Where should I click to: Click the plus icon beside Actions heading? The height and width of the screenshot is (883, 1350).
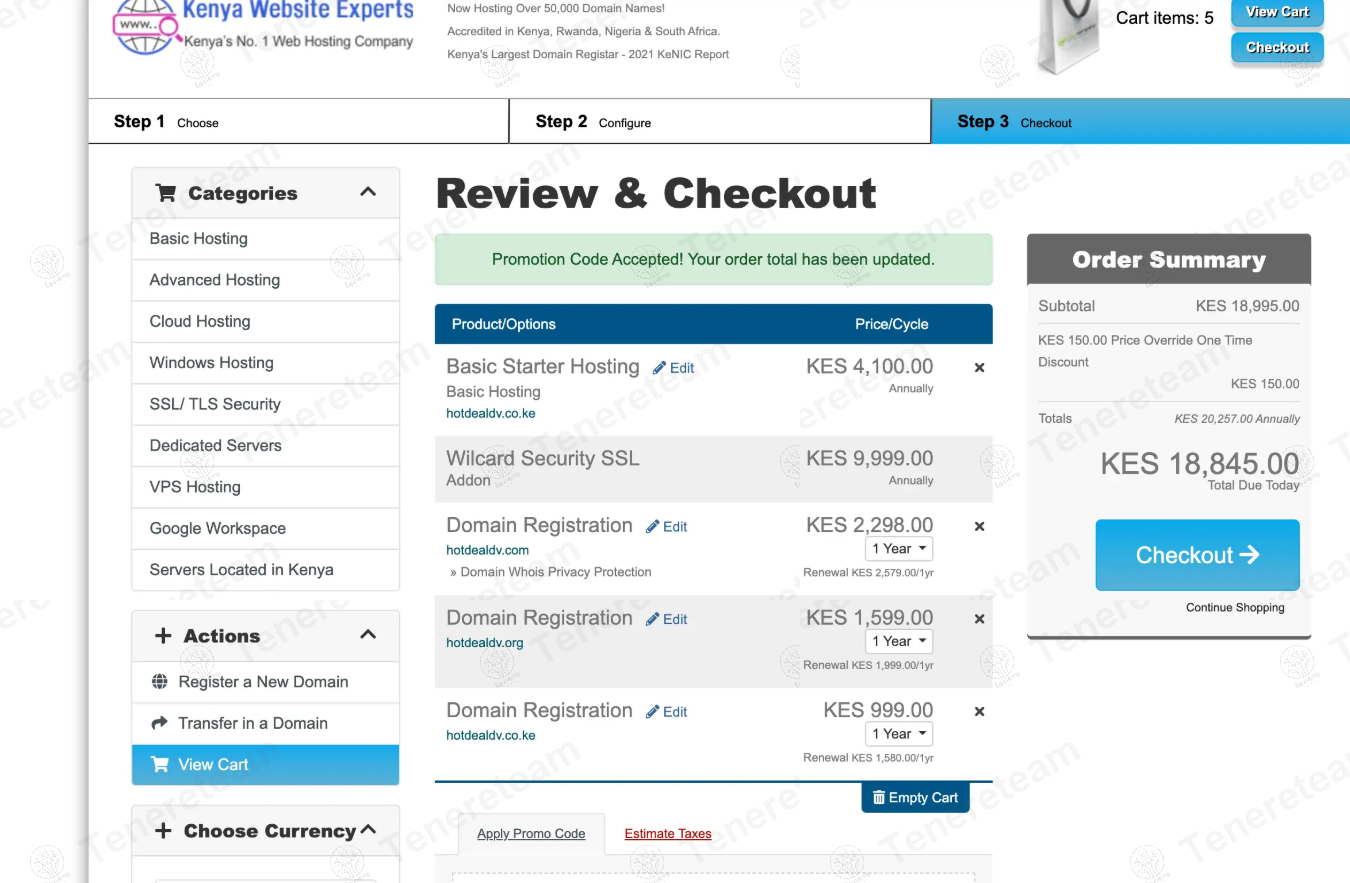coord(163,636)
